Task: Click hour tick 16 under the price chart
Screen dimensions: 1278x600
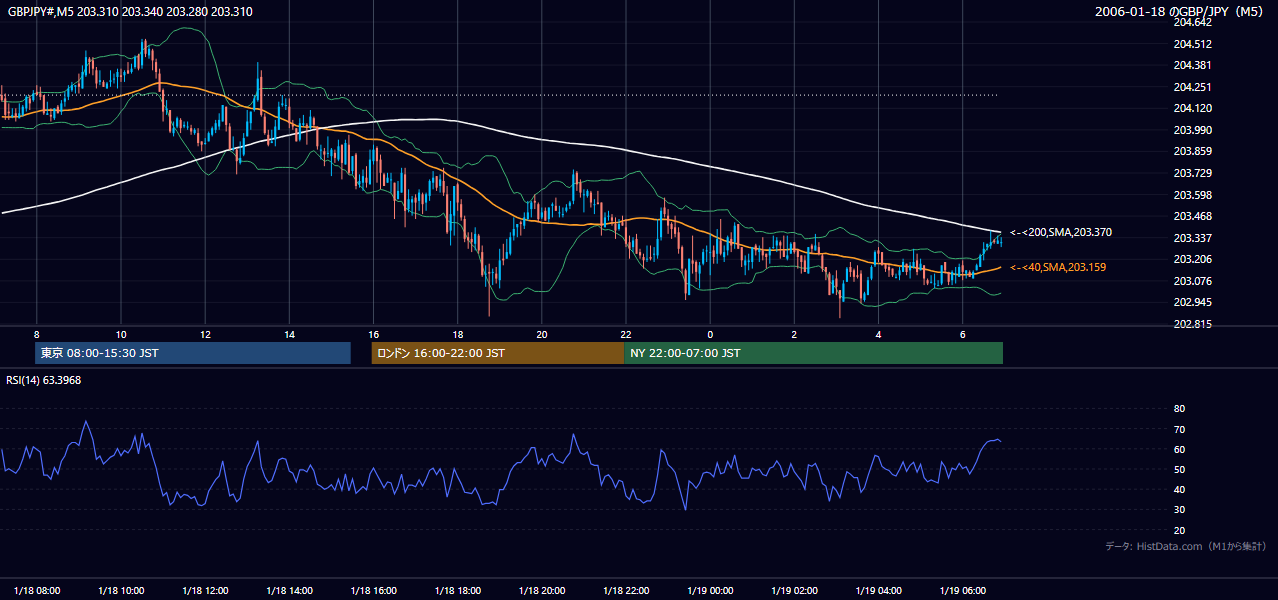Action: tap(373, 334)
